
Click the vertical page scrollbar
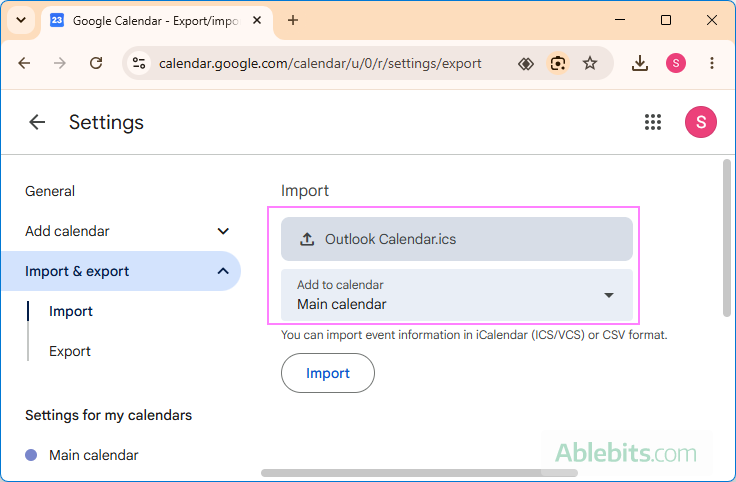[727, 238]
